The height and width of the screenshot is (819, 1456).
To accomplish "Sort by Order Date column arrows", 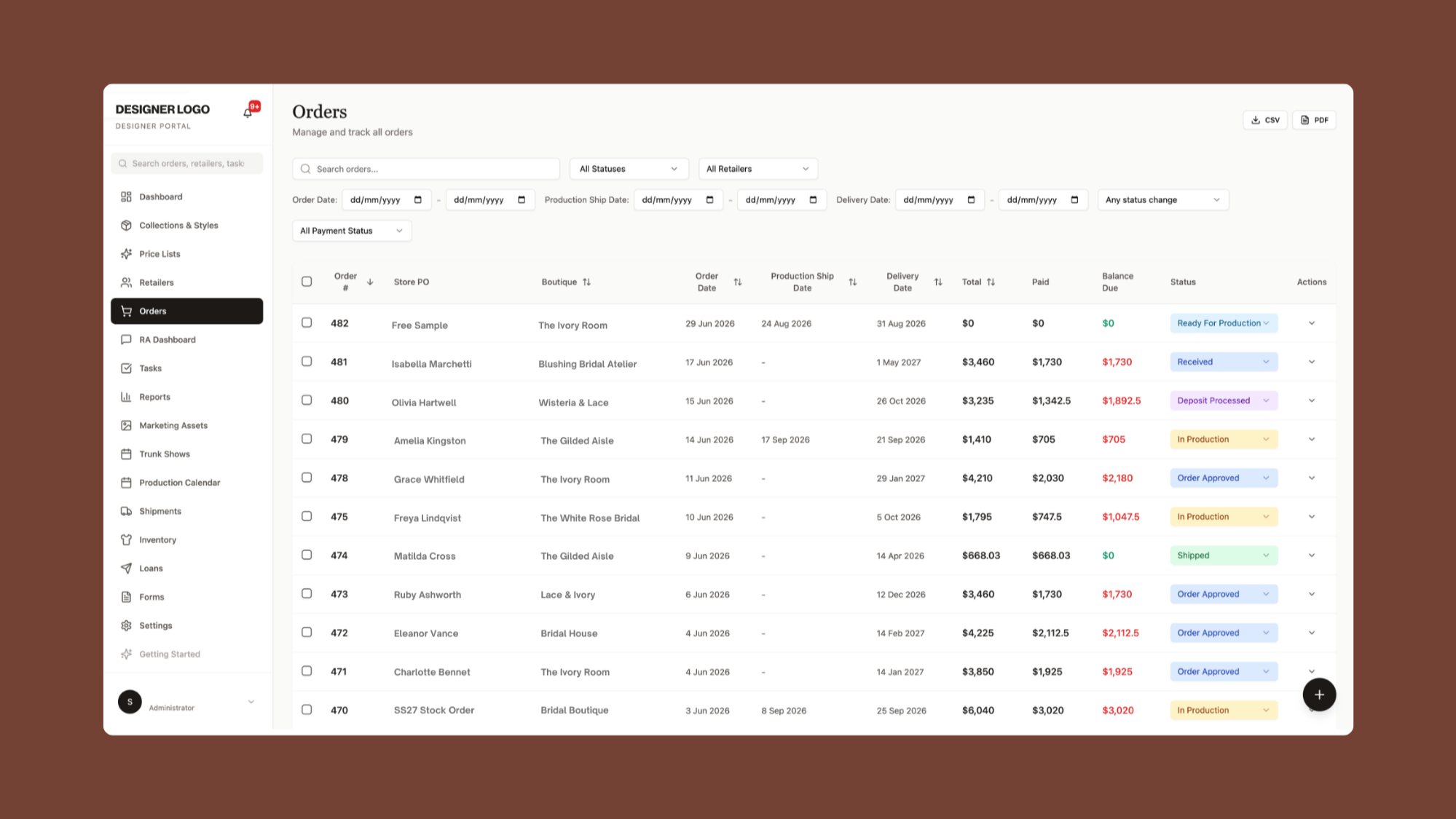I will [x=738, y=282].
